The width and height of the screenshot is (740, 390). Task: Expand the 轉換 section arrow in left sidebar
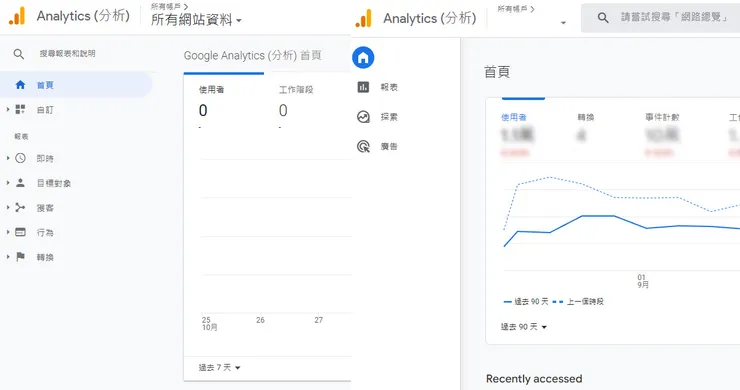(8, 256)
